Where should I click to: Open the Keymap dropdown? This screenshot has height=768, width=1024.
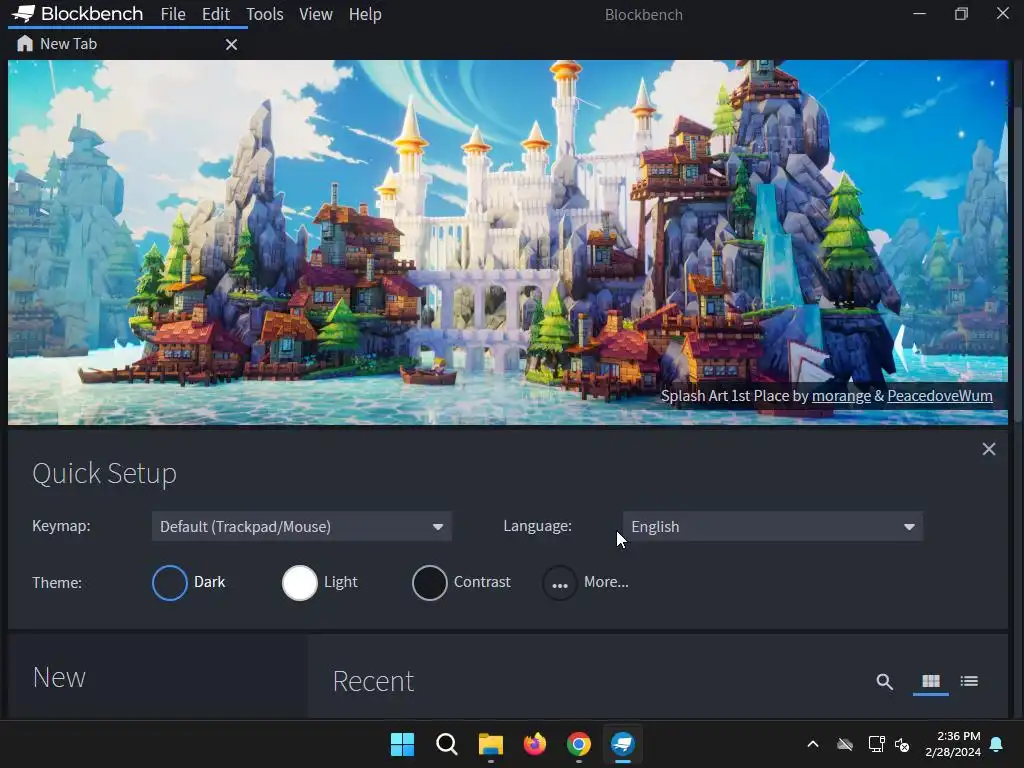302,526
